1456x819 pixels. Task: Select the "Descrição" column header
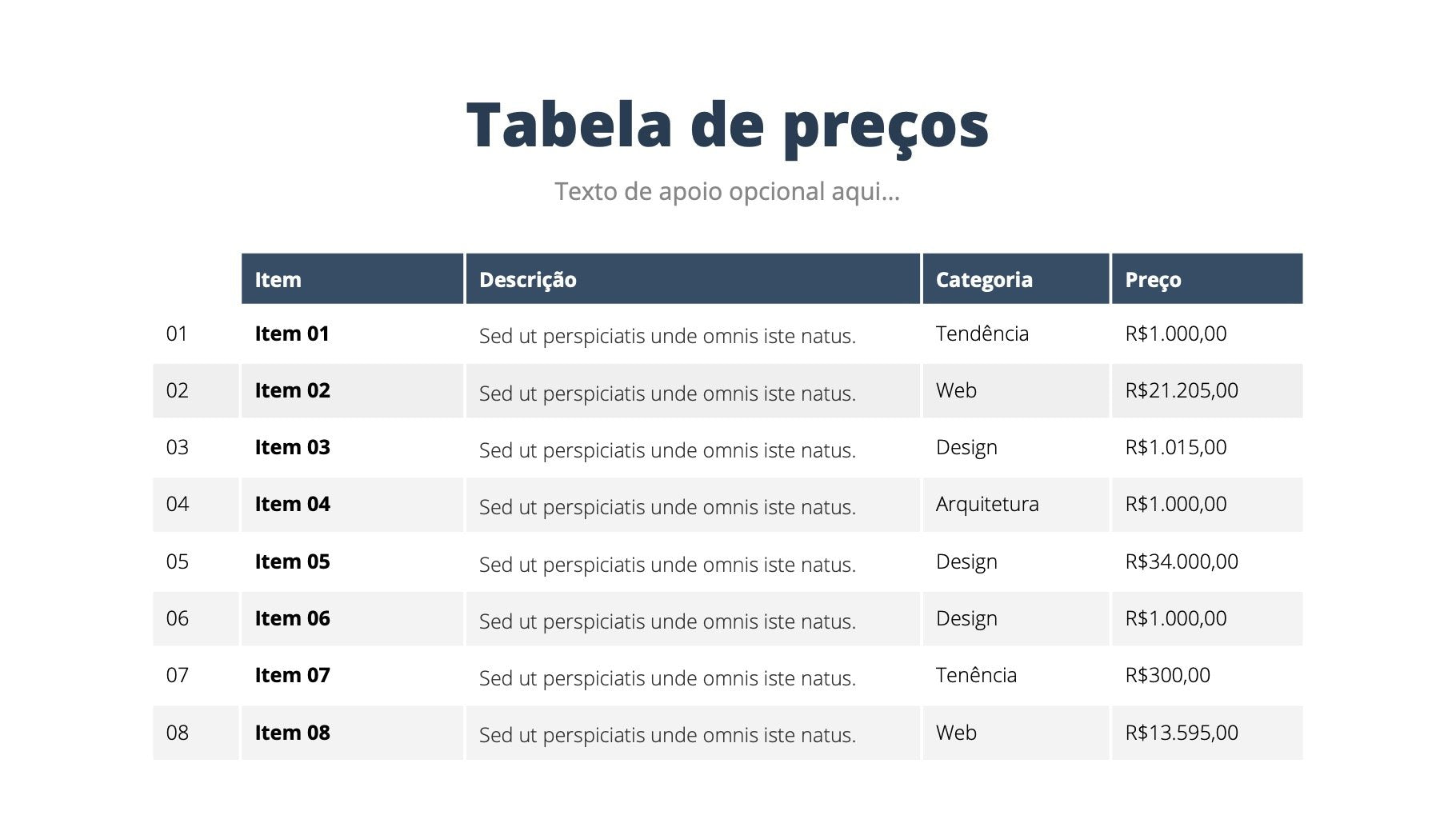coord(528,280)
